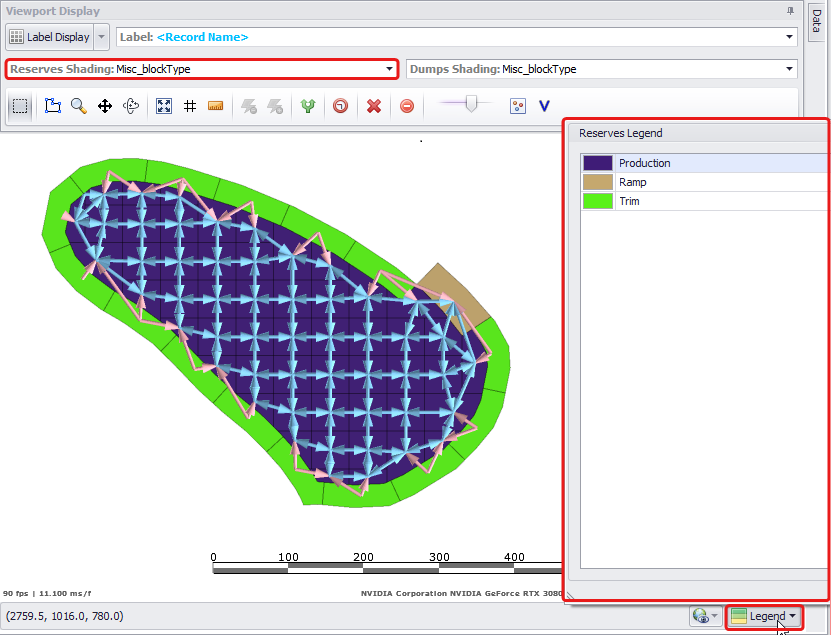Click the green dependency arrows icon
This screenshot has height=635, width=831.
tap(309, 106)
